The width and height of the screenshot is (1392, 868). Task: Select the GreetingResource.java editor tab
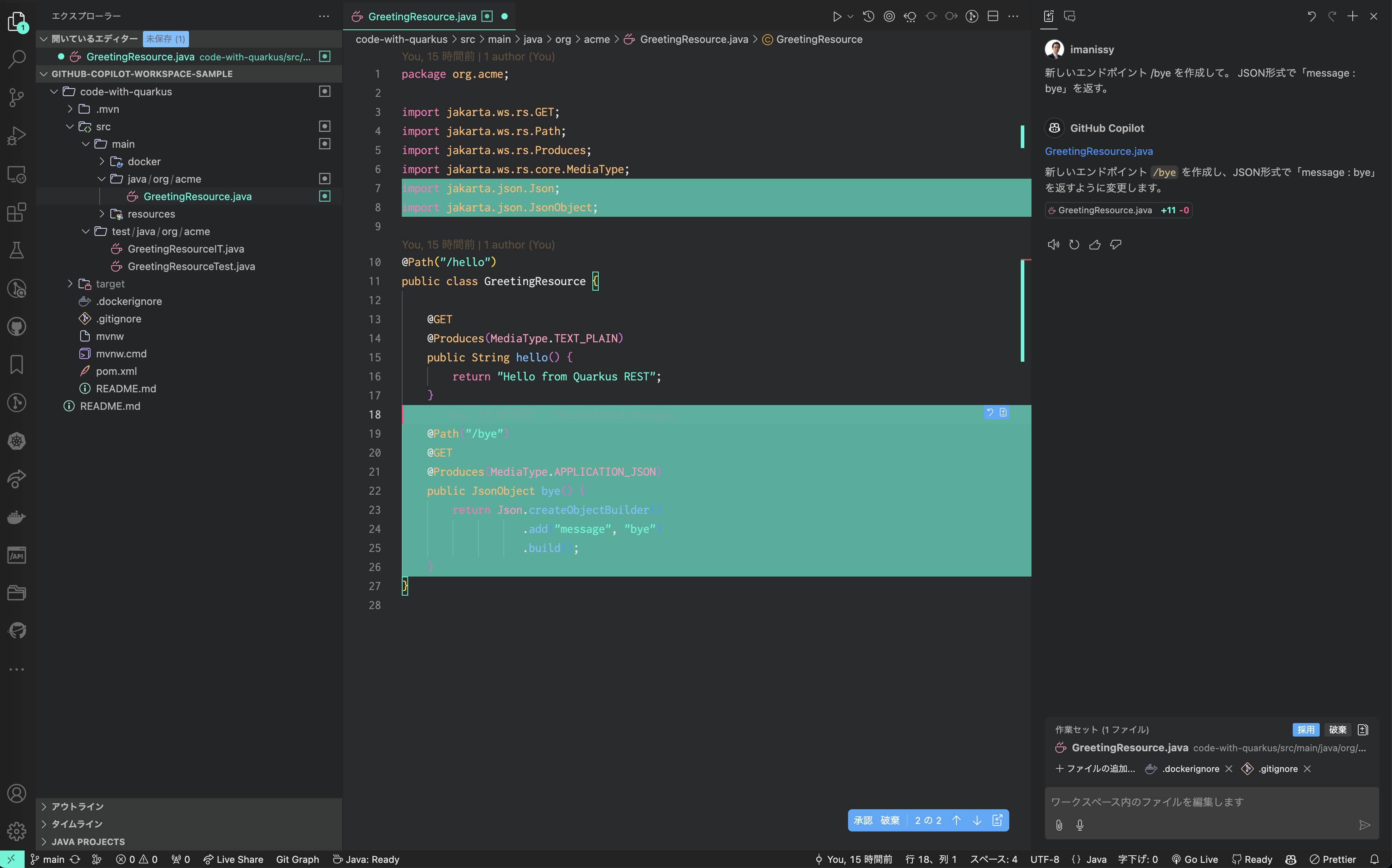(x=422, y=17)
